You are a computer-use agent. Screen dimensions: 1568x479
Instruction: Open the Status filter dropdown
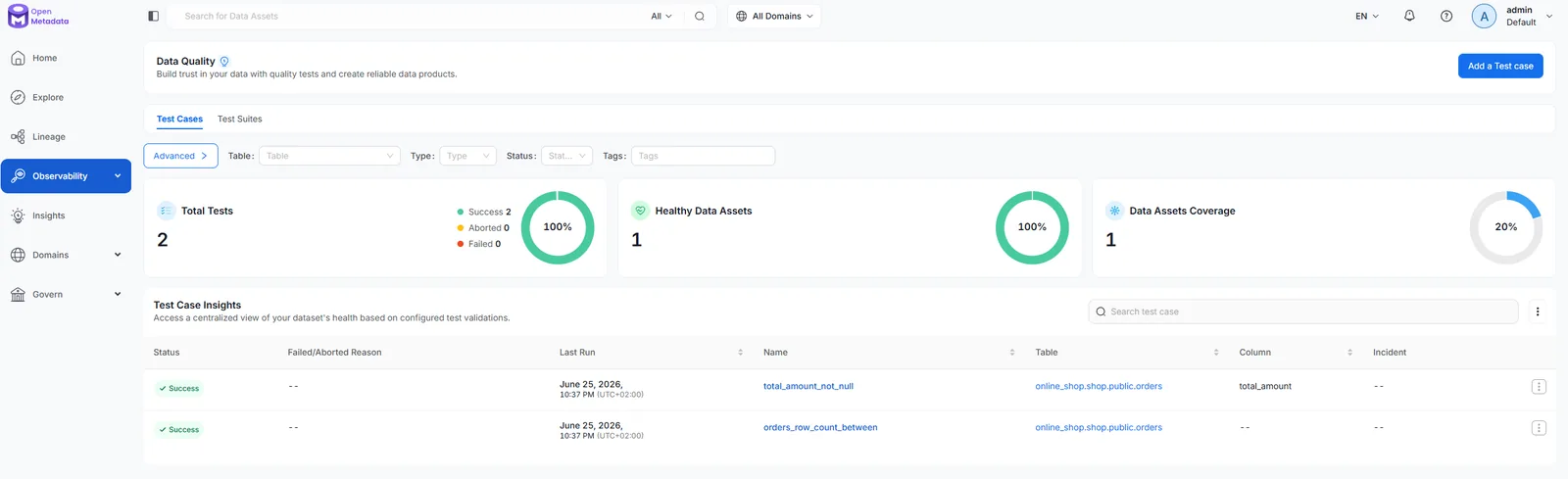(566, 156)
